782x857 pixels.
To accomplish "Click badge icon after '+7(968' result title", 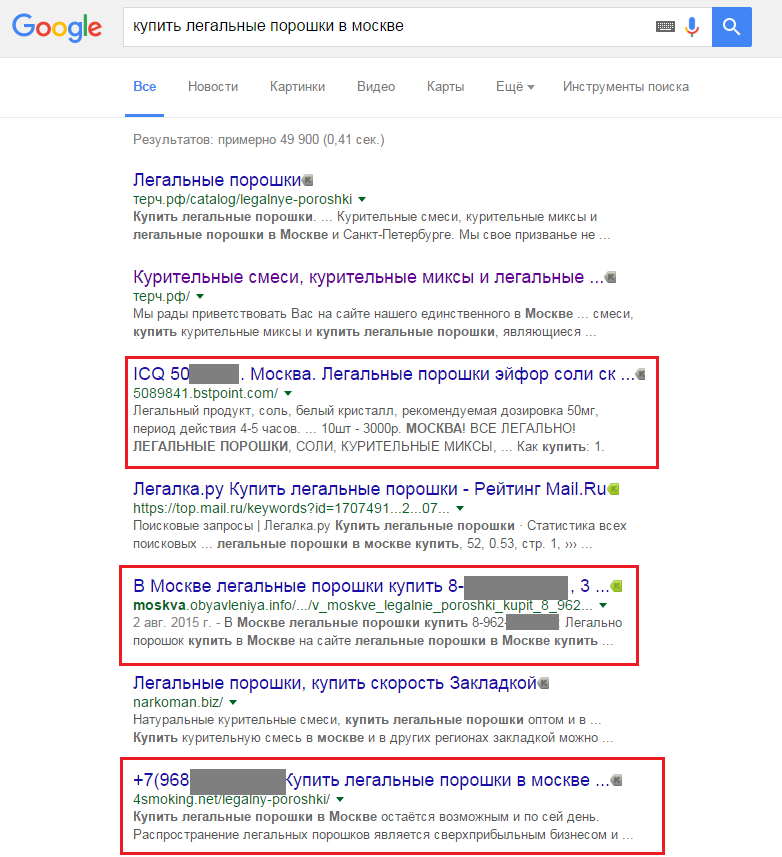I will (616, 780).
